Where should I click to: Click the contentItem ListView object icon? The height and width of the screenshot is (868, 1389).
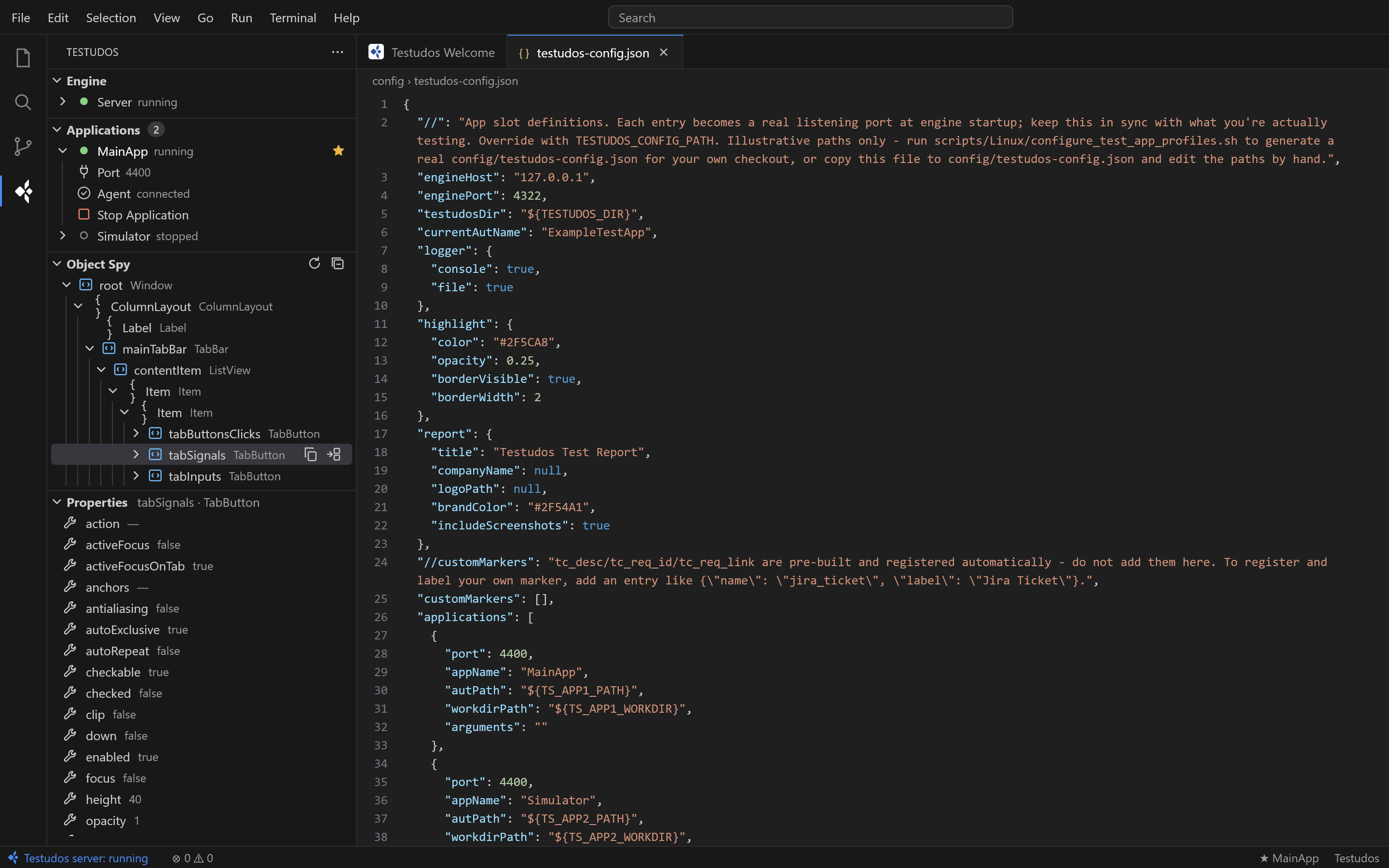pyautogui.click(x=120, y=370)
